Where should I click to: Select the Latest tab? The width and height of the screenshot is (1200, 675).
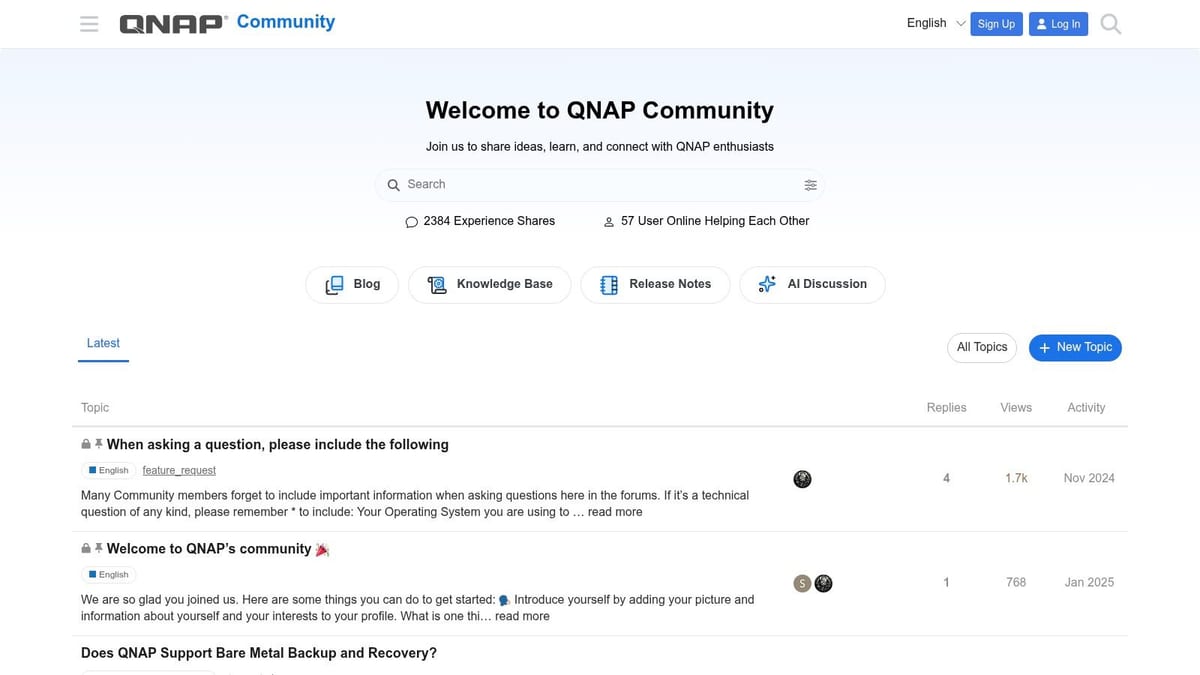pos(103,343)
